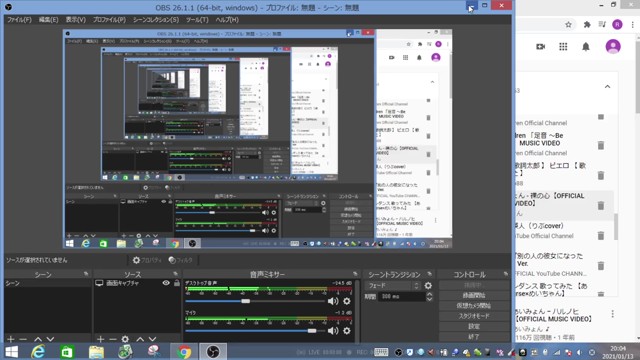Open the マイク audio settings gear

pyautogui.click(x=347, y=331)
